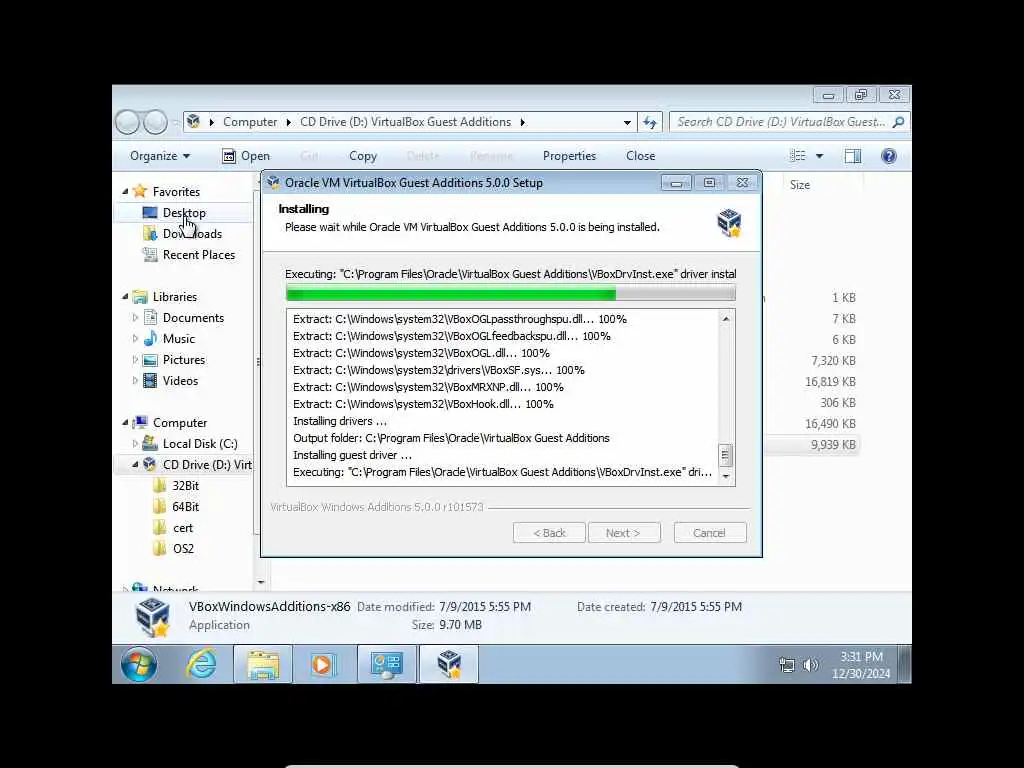The height and width of the screenshot is (768, 1024).
Task: Collapse the Libraries group
Action: coord(125,296)
